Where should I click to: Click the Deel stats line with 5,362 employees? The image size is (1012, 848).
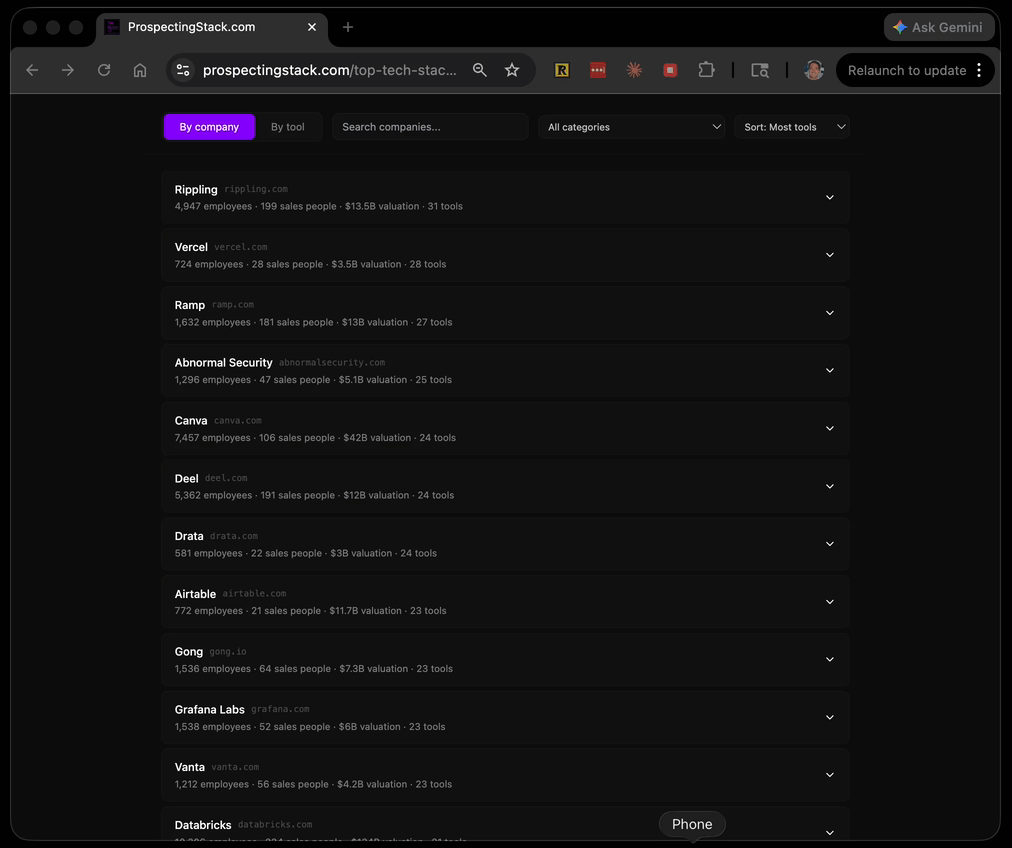[314, 496]
